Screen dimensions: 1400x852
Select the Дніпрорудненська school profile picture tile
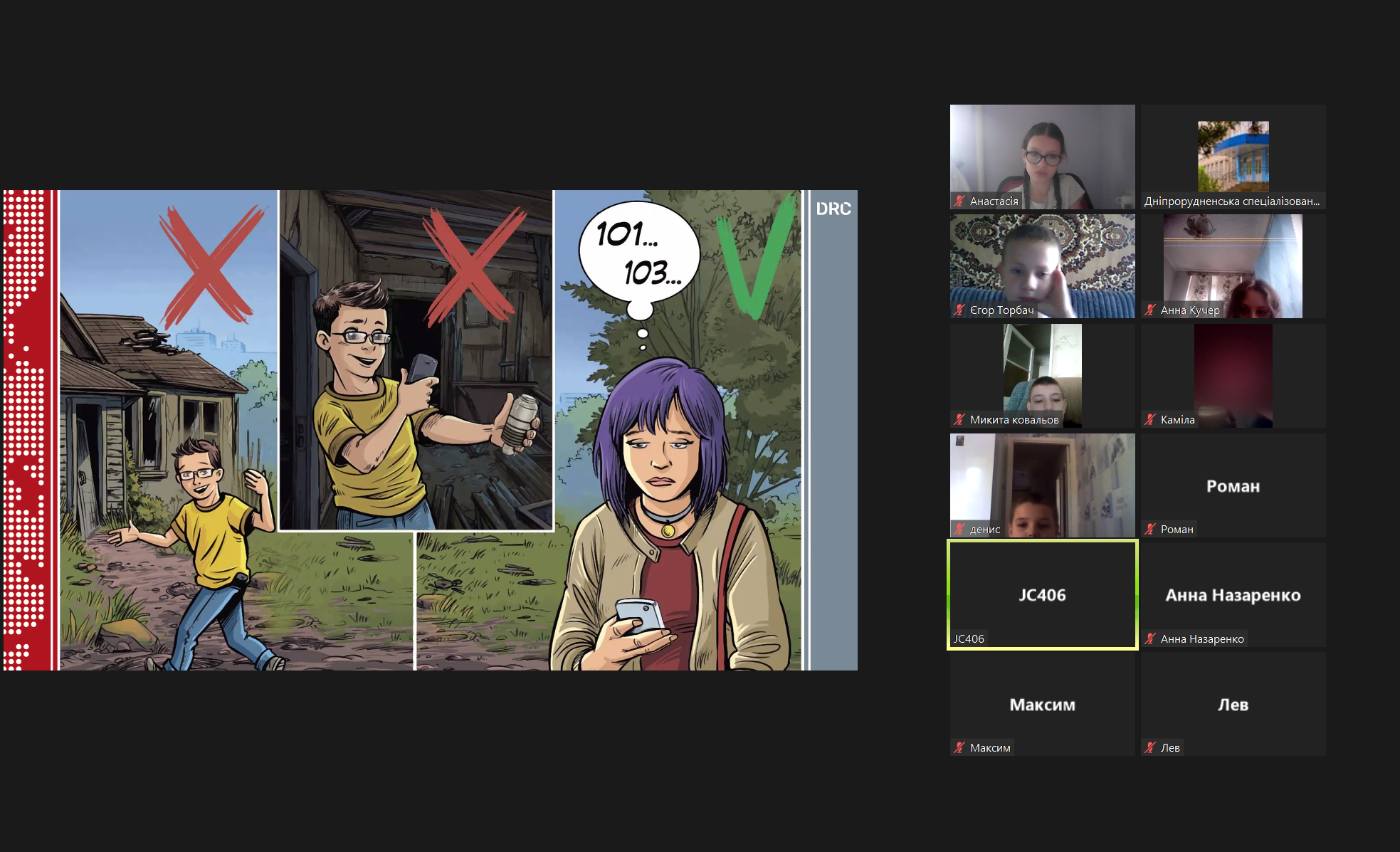[1233, 155]
